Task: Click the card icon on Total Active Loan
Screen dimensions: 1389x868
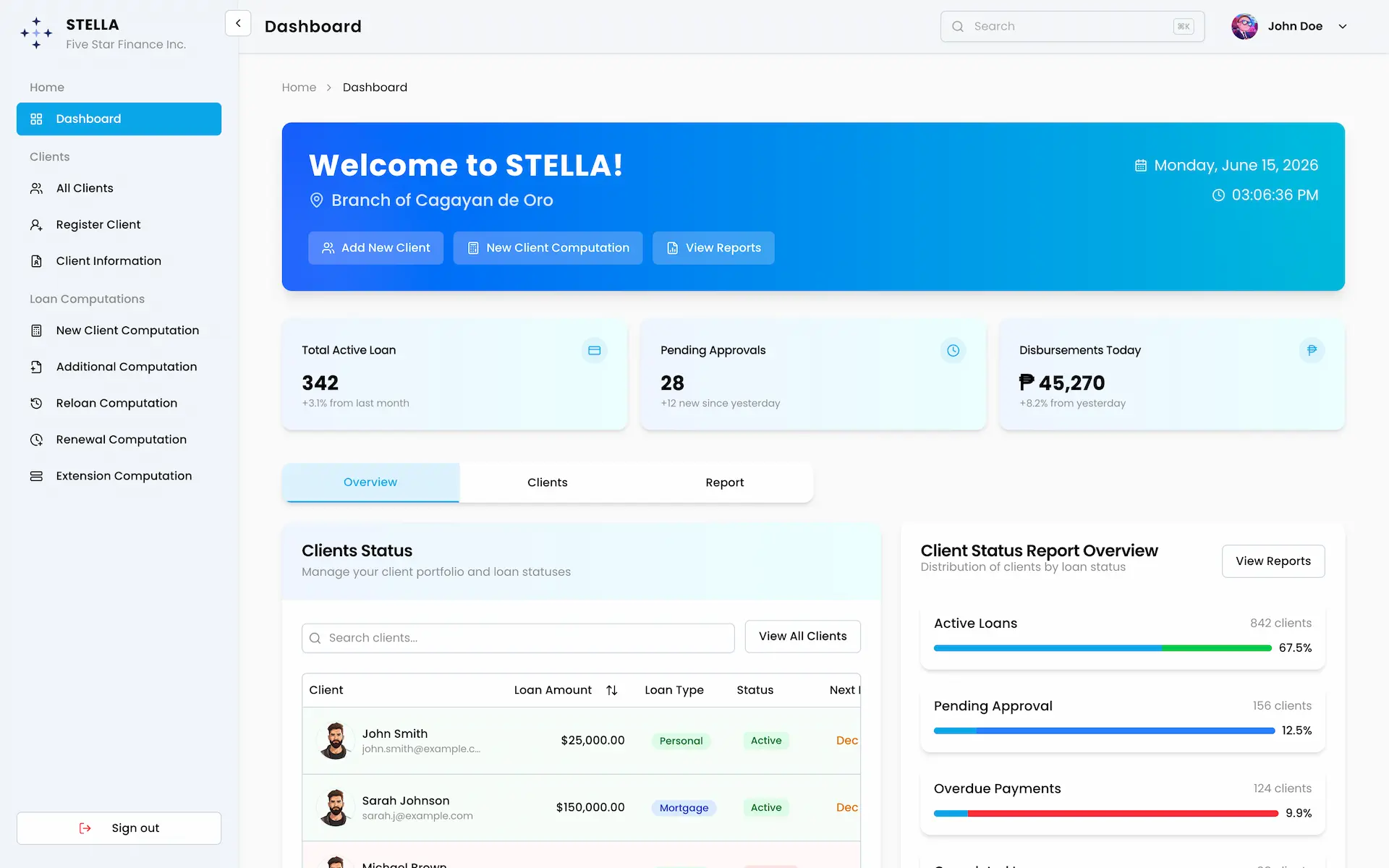Action: [595, 351]
